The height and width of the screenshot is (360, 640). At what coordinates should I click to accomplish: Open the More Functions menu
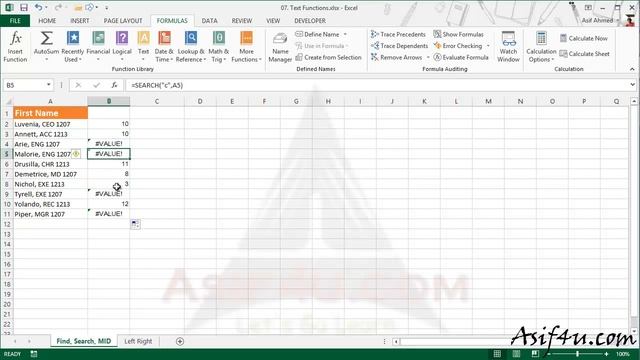(246, 47)
